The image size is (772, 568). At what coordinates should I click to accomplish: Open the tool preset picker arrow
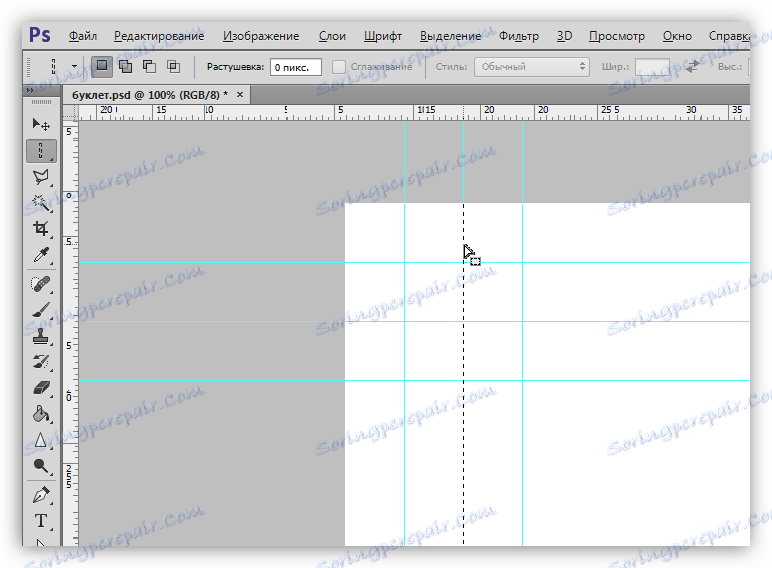pyautogui.click(x=74, y=66)
